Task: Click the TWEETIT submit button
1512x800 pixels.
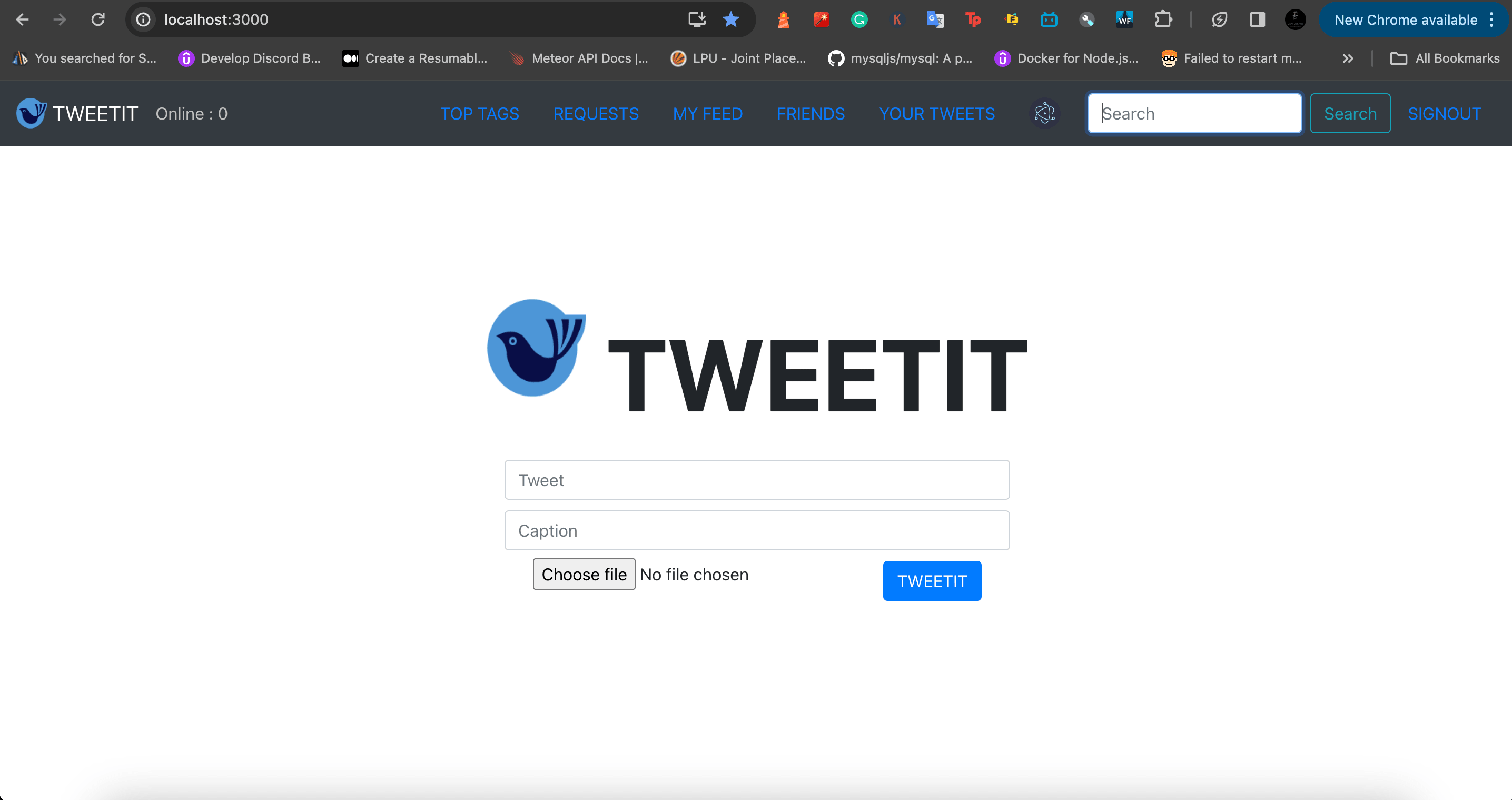Action: [932, 581]
